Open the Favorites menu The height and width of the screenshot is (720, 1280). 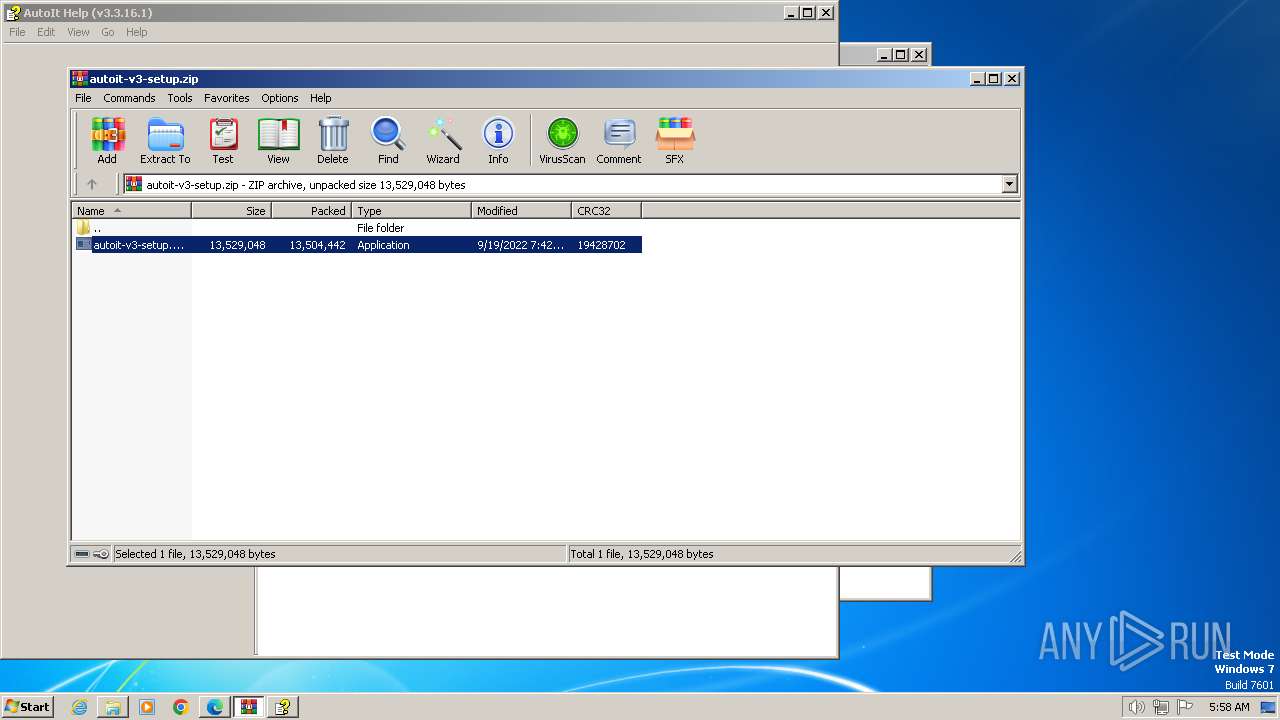point(227,98)
